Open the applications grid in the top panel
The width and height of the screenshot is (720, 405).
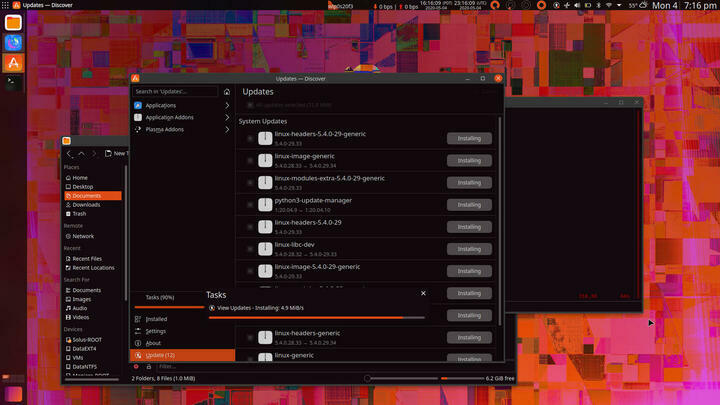click(x=5, y=5)
